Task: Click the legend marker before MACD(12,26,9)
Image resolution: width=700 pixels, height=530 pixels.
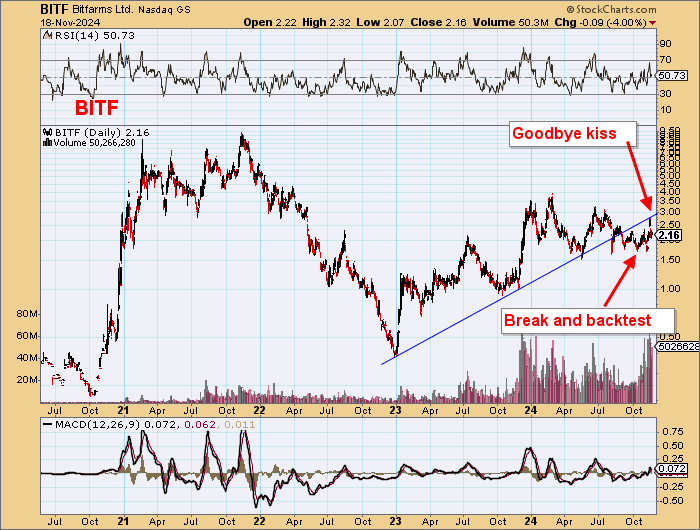Action: 45,426
